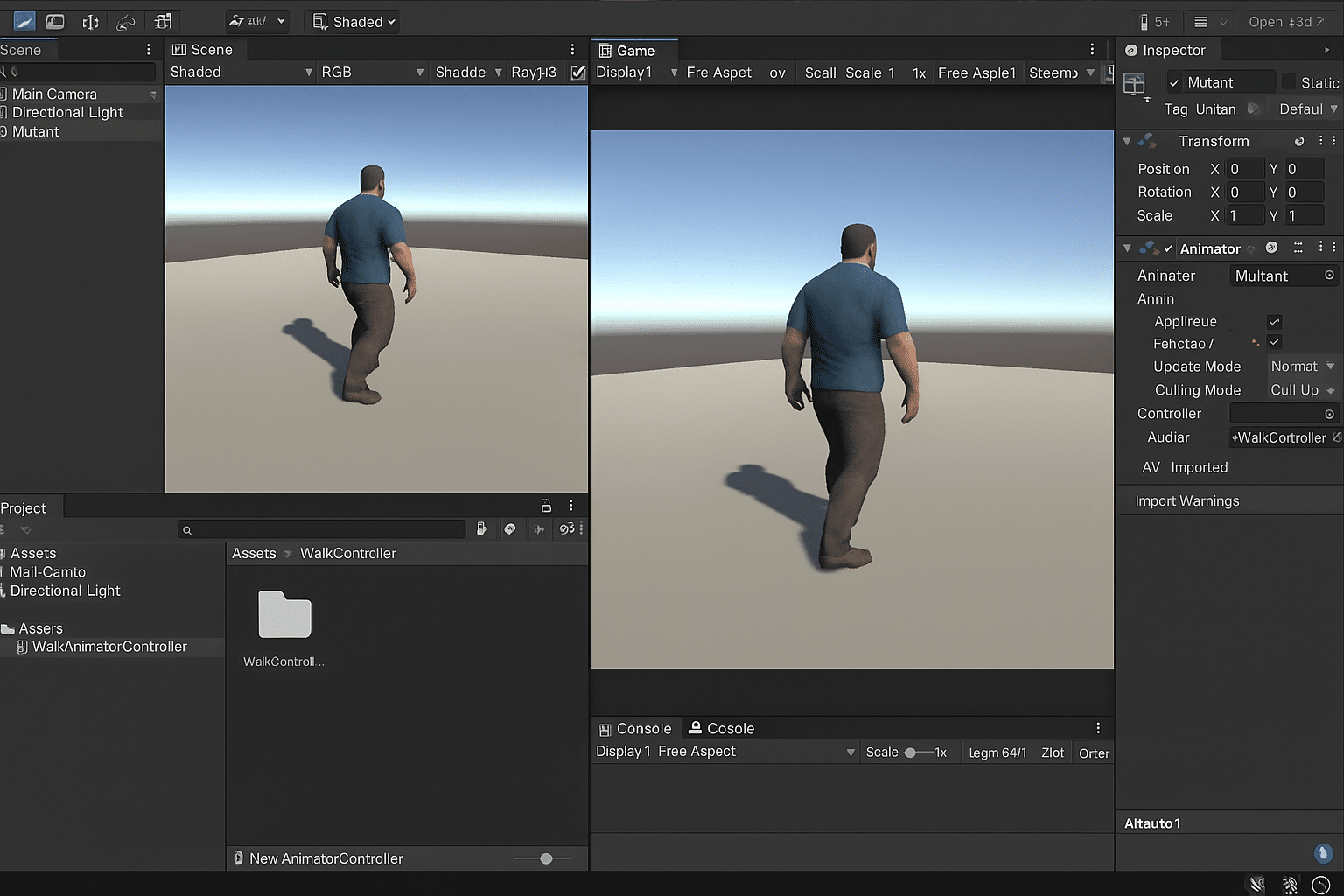Enable the Static checkbox for Mutant
Viewport: 1344px width, 896px height.
(1291, 81)
